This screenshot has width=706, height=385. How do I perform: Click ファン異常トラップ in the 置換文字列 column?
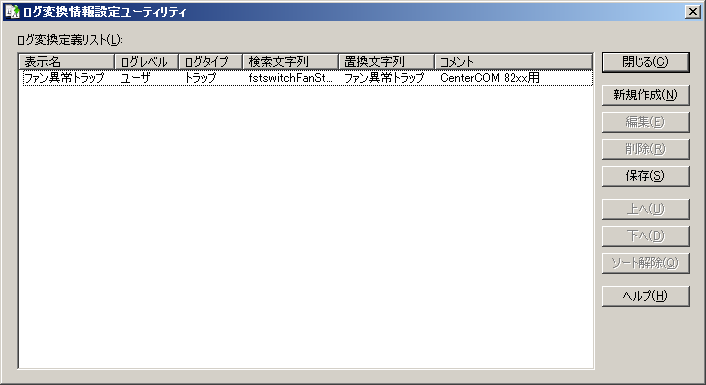tap(384, 78)
